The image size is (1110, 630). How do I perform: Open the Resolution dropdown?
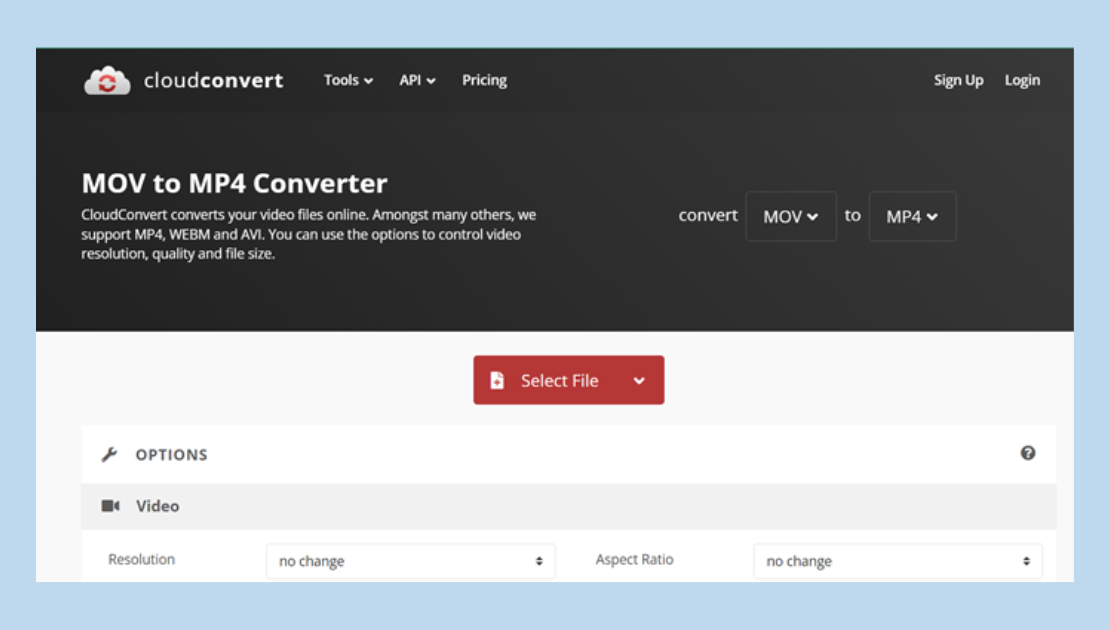[x=411, y=561]
